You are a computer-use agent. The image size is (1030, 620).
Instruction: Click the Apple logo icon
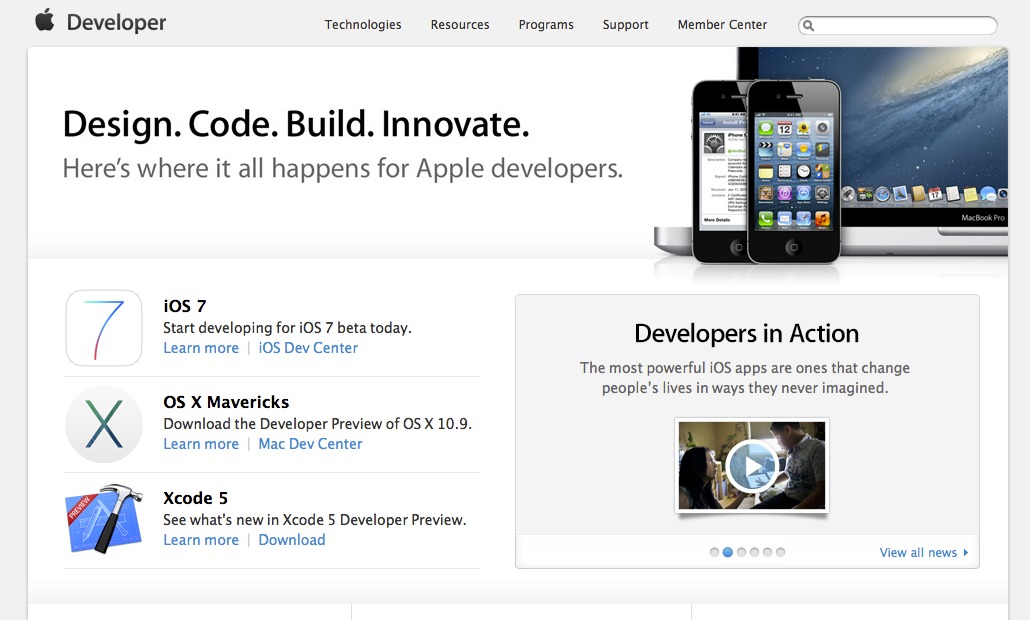[44, 21]
